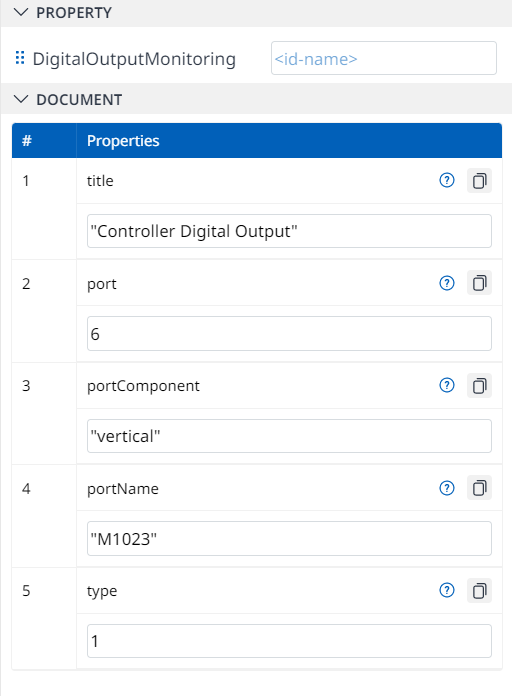Grab the DigitalOutputMonitoring drag handle dots
This screenshot has height=696, width=512.
pos(20,58)
